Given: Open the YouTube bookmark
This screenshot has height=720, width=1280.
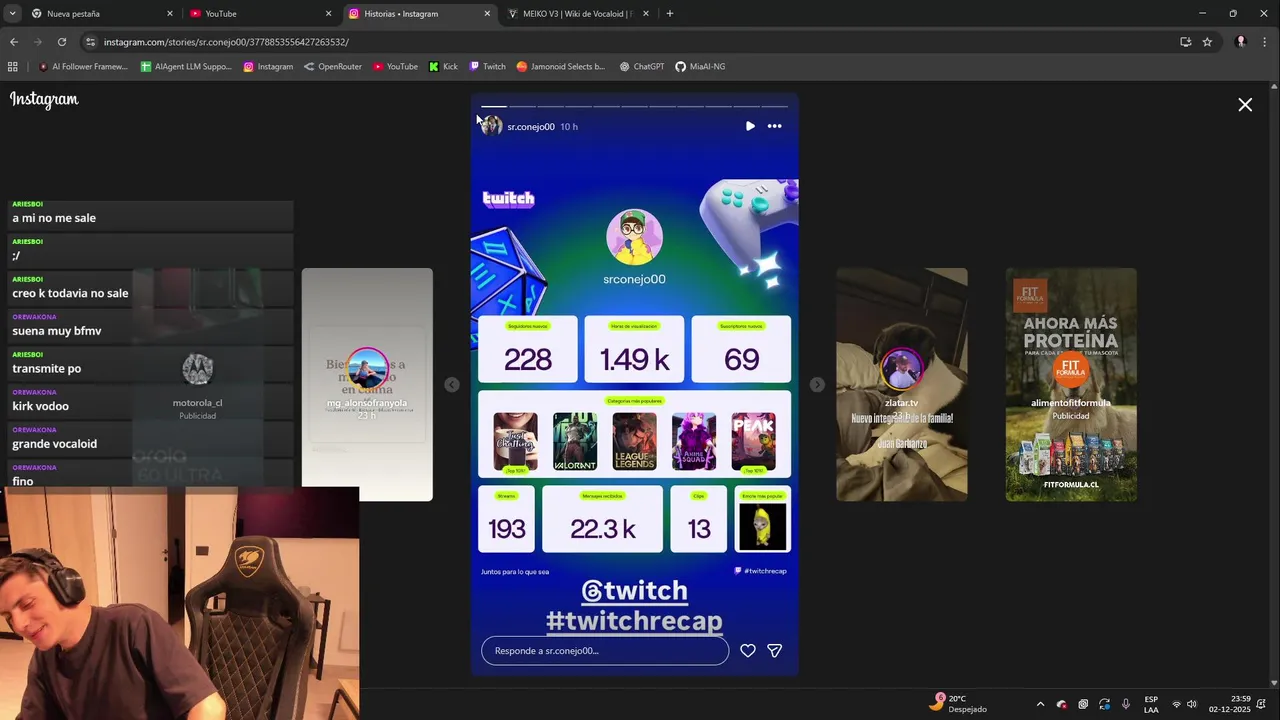Looking at the screenshot, I should coord(395,67).
